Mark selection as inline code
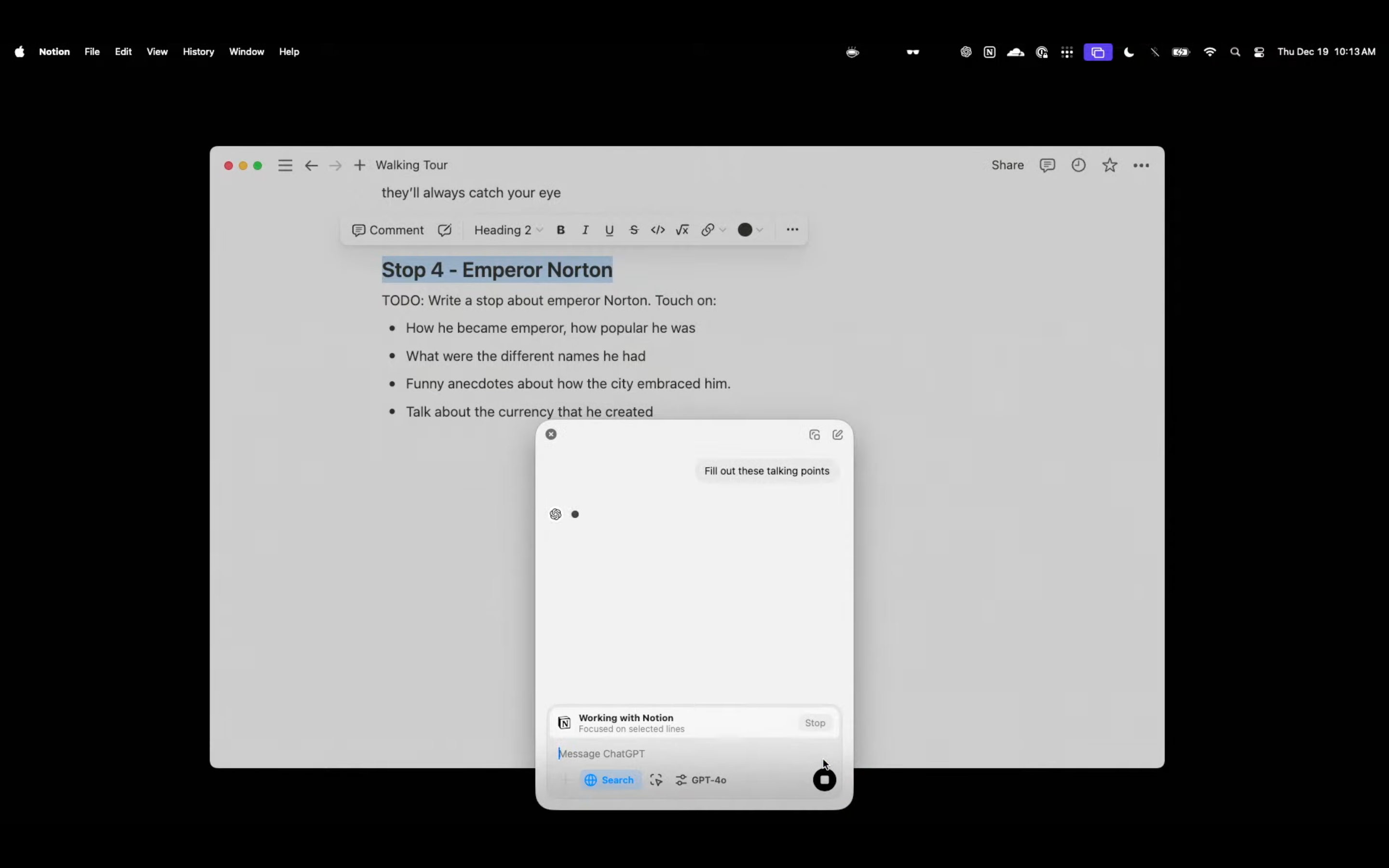This screenshot has width=1389, height=868. pyautogui.click(x=658, y=230)
